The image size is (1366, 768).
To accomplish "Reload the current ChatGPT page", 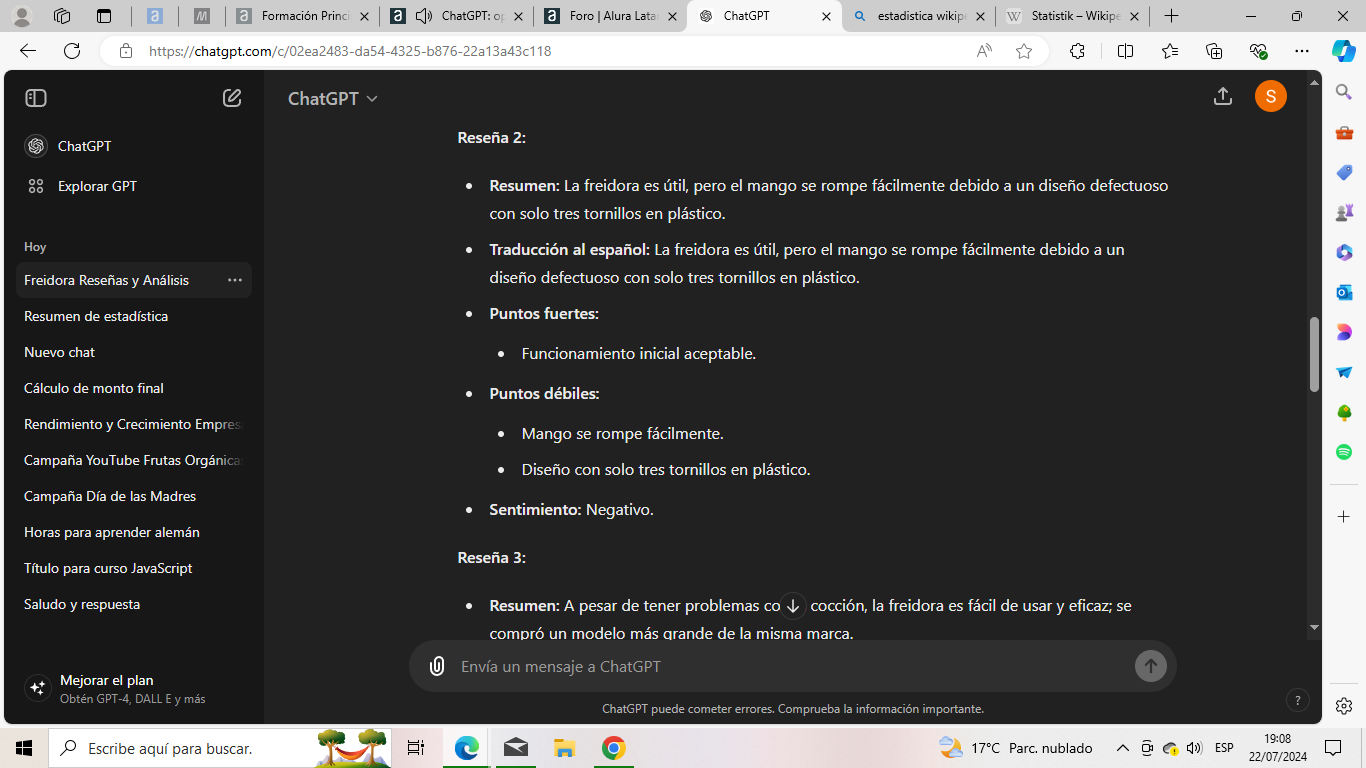I will [x=72, y=51].
